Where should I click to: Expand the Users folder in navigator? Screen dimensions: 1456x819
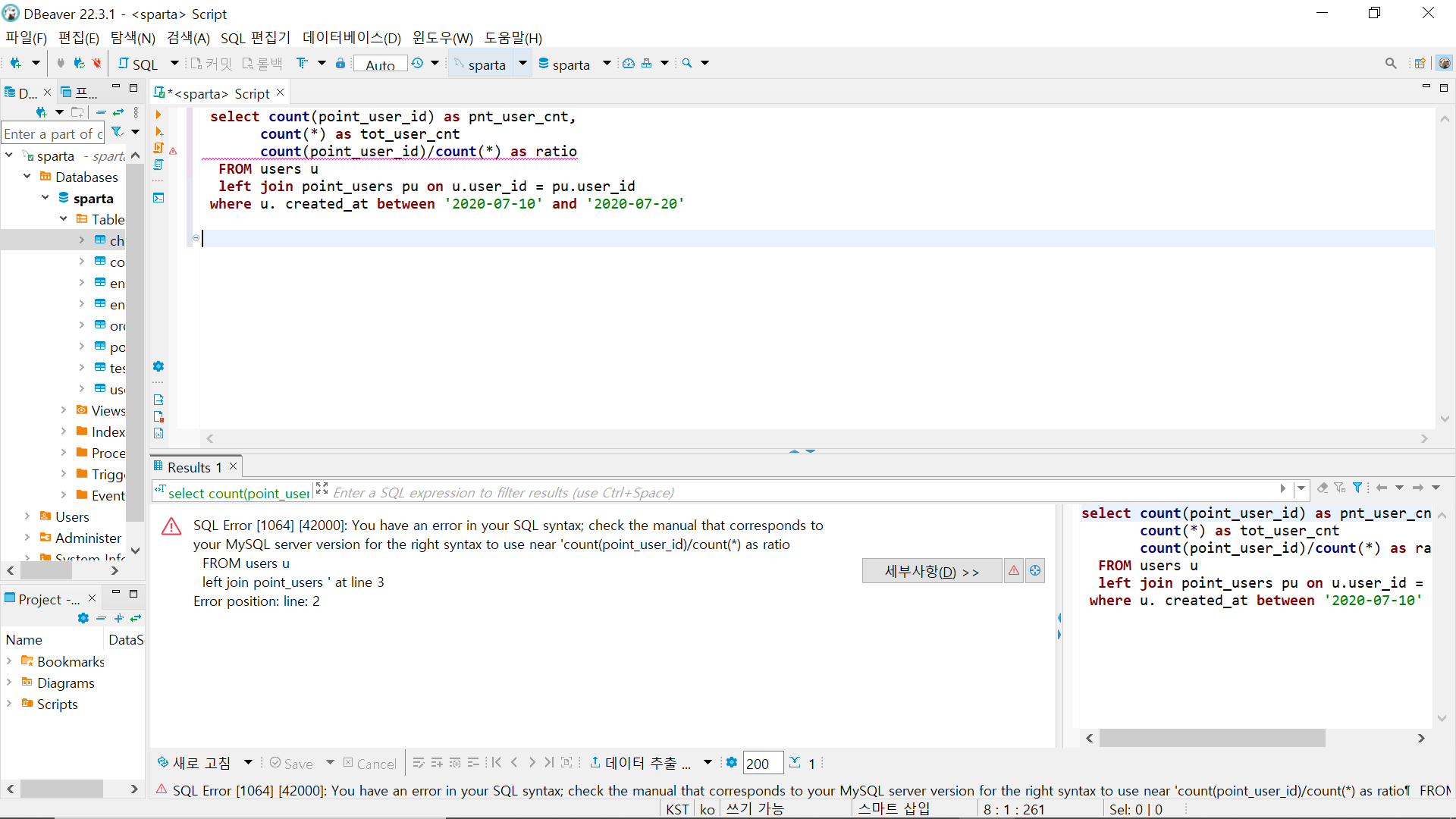[27, 516]
